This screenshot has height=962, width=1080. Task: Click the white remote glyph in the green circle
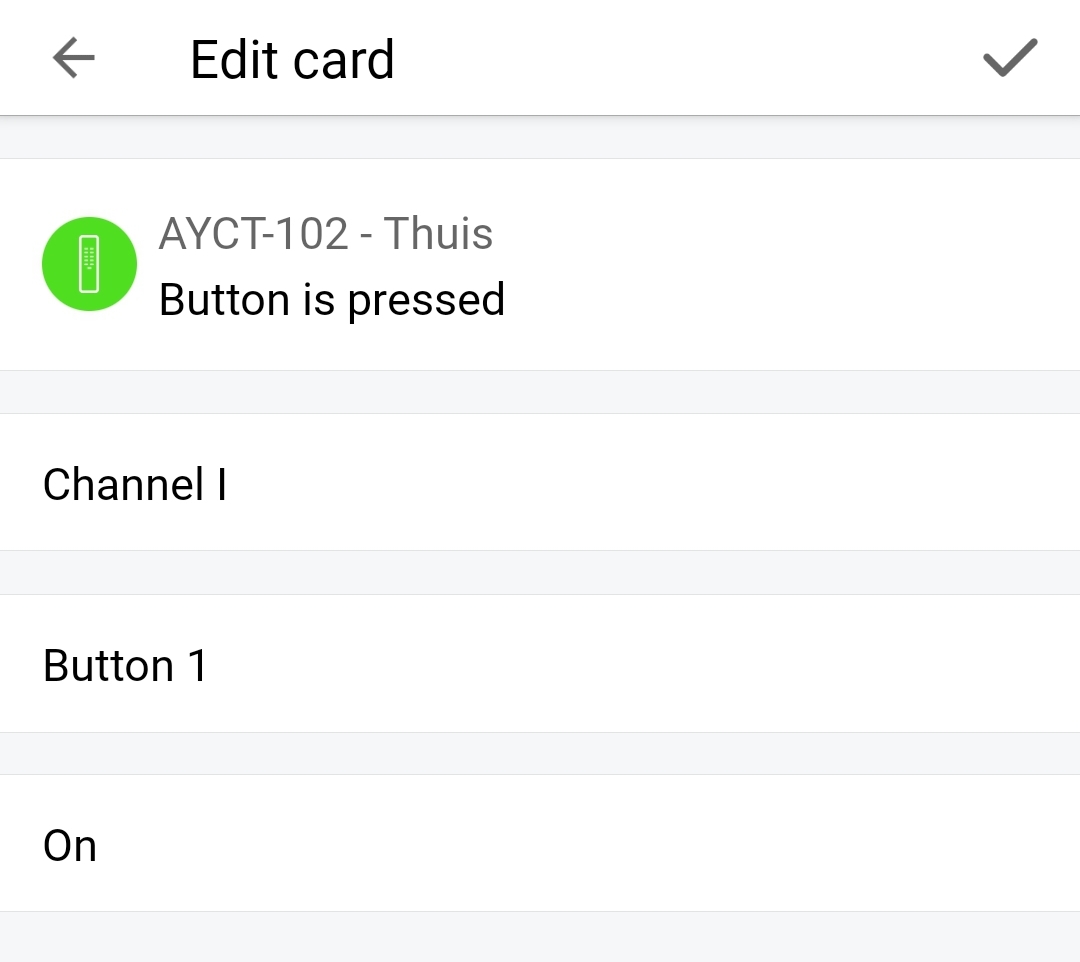tap(89, 264)
